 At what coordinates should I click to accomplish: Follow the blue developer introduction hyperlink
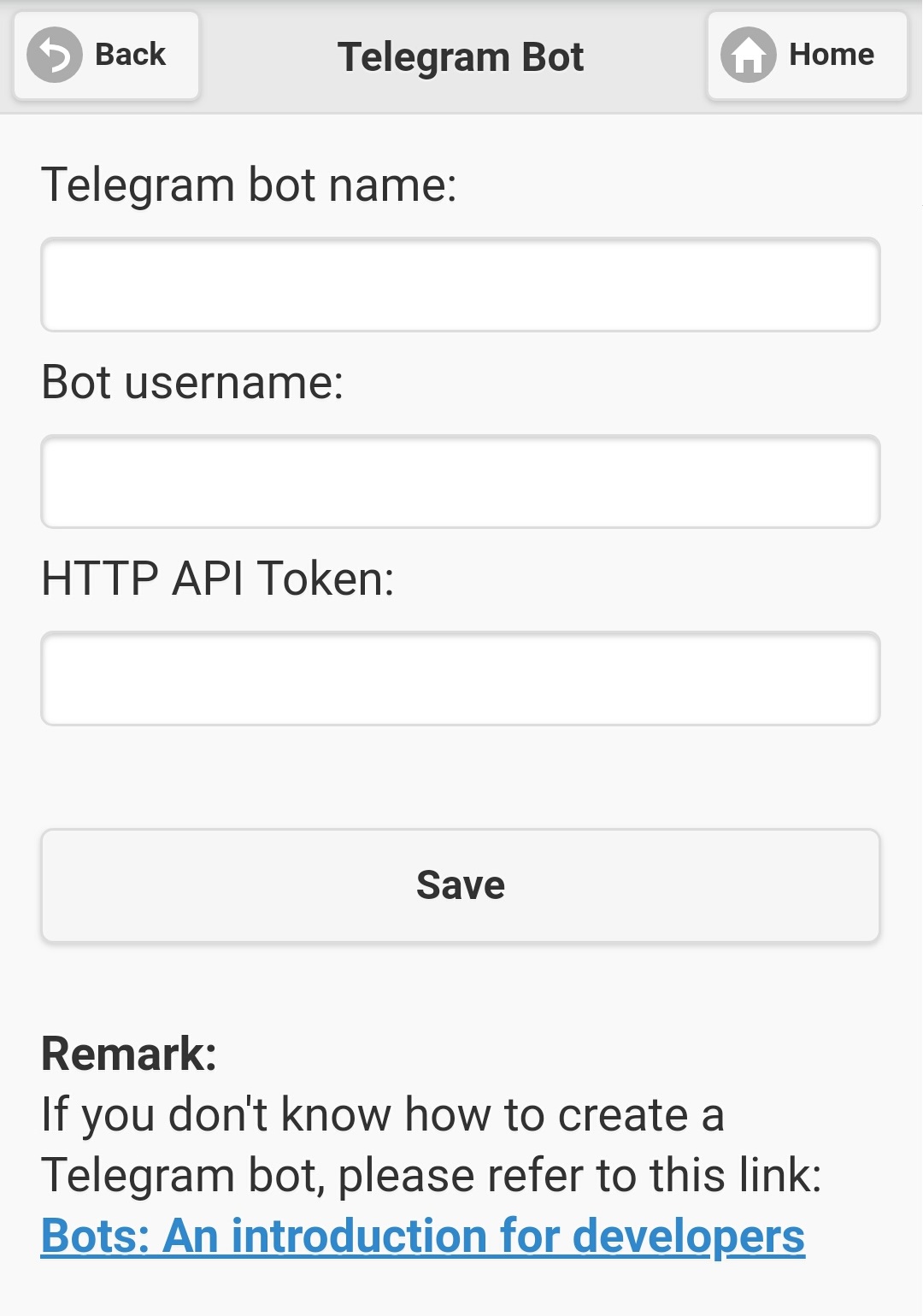[422, 1236]
